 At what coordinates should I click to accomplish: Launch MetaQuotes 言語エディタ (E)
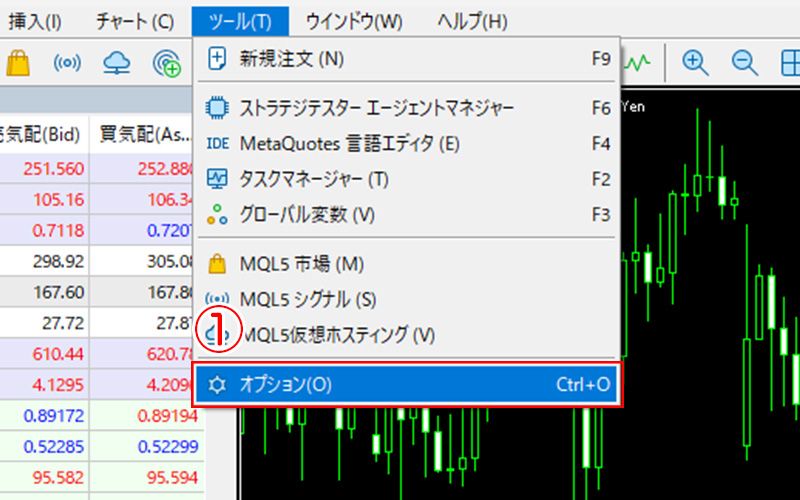point(349,143)
